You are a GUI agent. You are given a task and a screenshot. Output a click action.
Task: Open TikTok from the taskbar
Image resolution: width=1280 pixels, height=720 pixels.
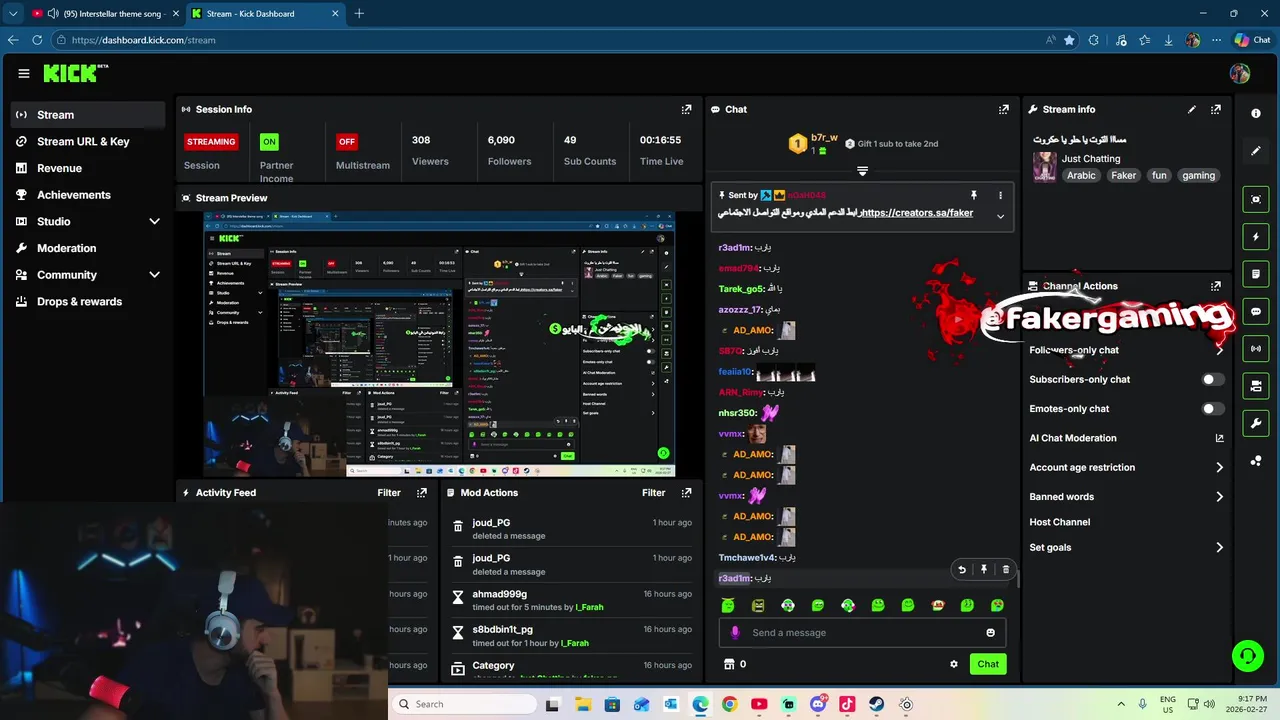click(x=847, y=704)
